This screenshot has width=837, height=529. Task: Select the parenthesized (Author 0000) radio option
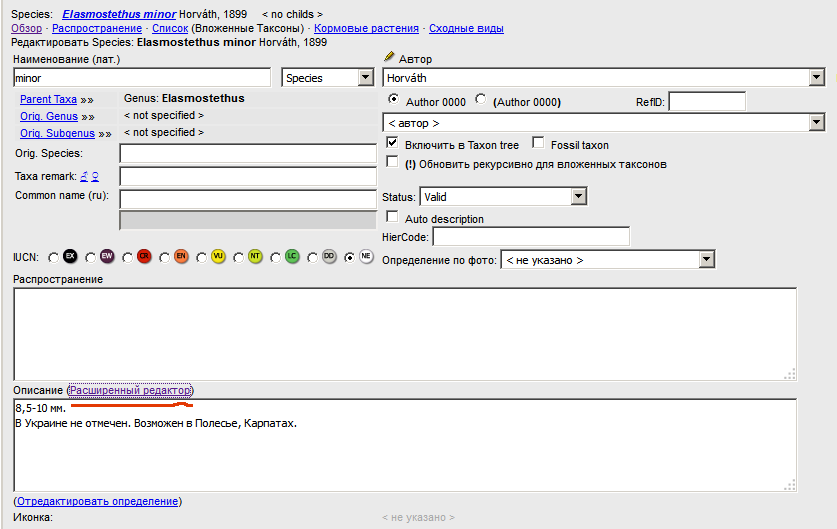[x=481, y=100]
